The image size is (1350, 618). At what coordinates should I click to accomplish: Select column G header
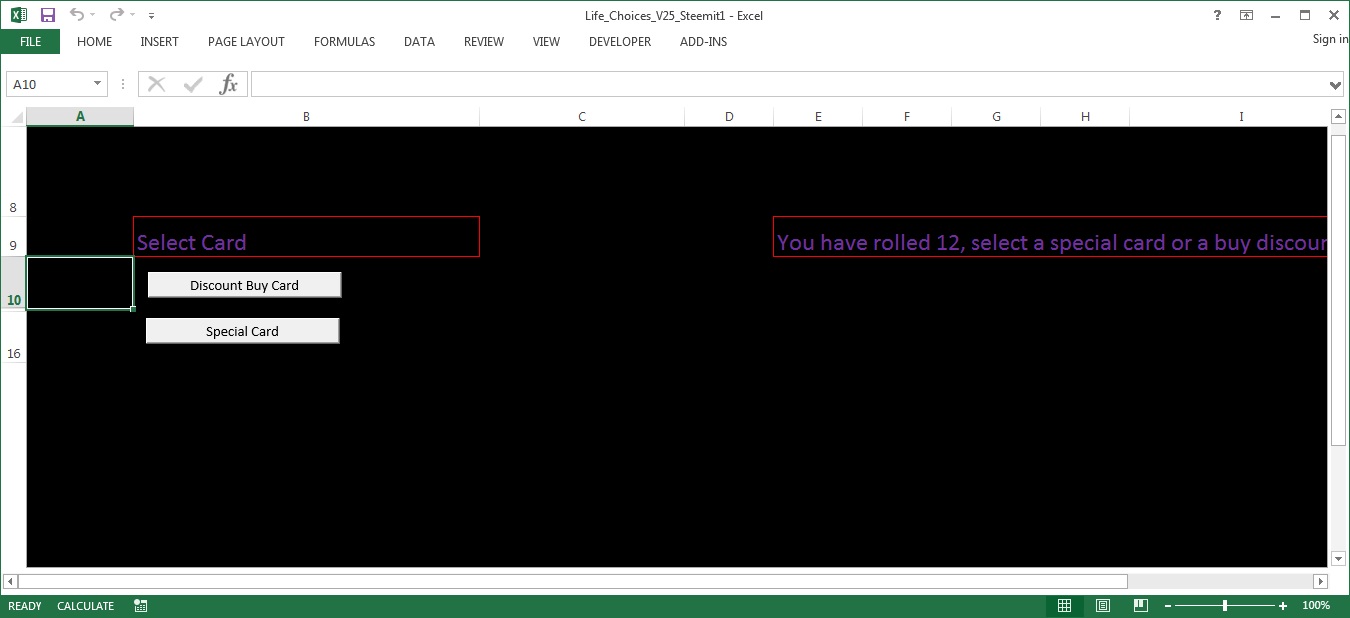(x=996, y=117)
